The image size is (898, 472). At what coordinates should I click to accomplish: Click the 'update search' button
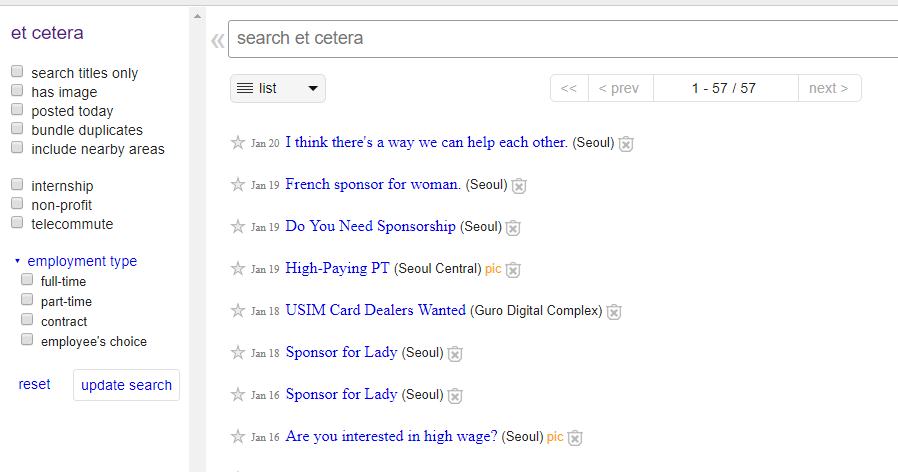pos(126,385)
